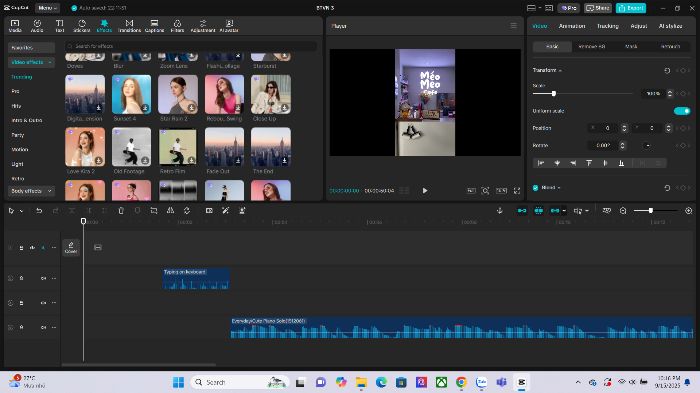Screen dimensions: 700x393
Task: Zoom out the timeline with minus magnifier
Action: point(623,210)
